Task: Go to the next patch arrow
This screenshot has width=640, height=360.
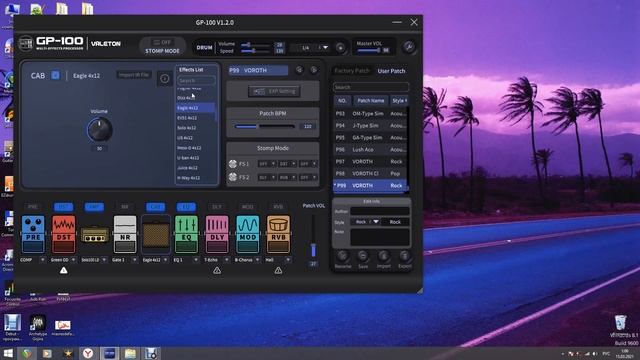Action: tap(313, 70)
